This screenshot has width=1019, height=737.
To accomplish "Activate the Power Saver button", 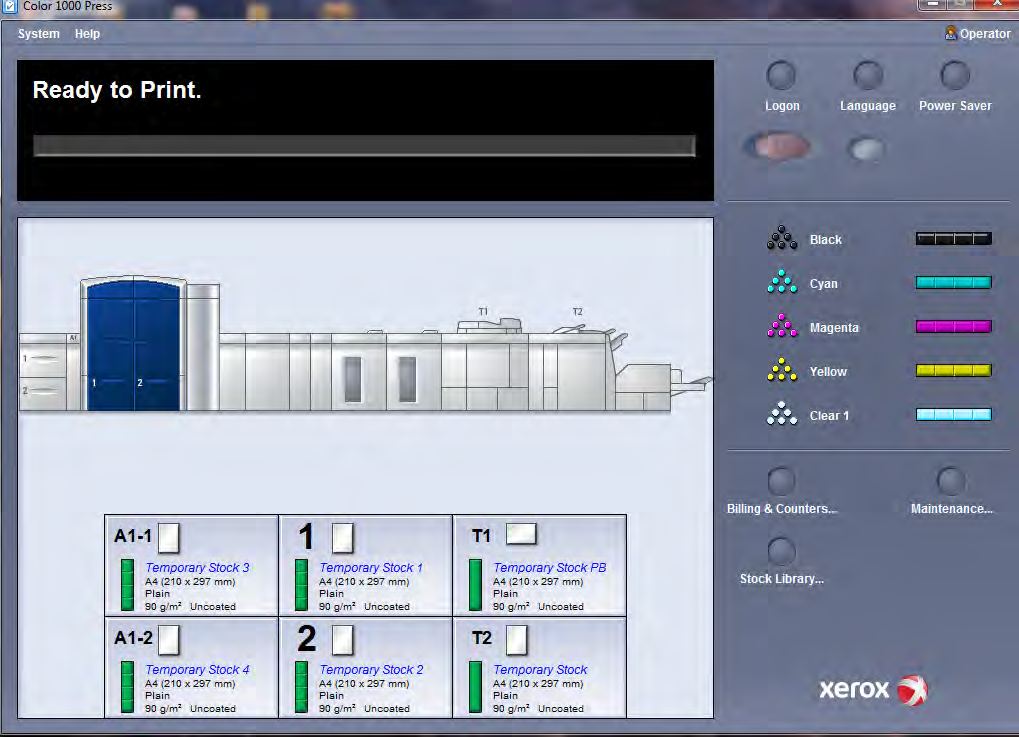I will coord(955,76).
